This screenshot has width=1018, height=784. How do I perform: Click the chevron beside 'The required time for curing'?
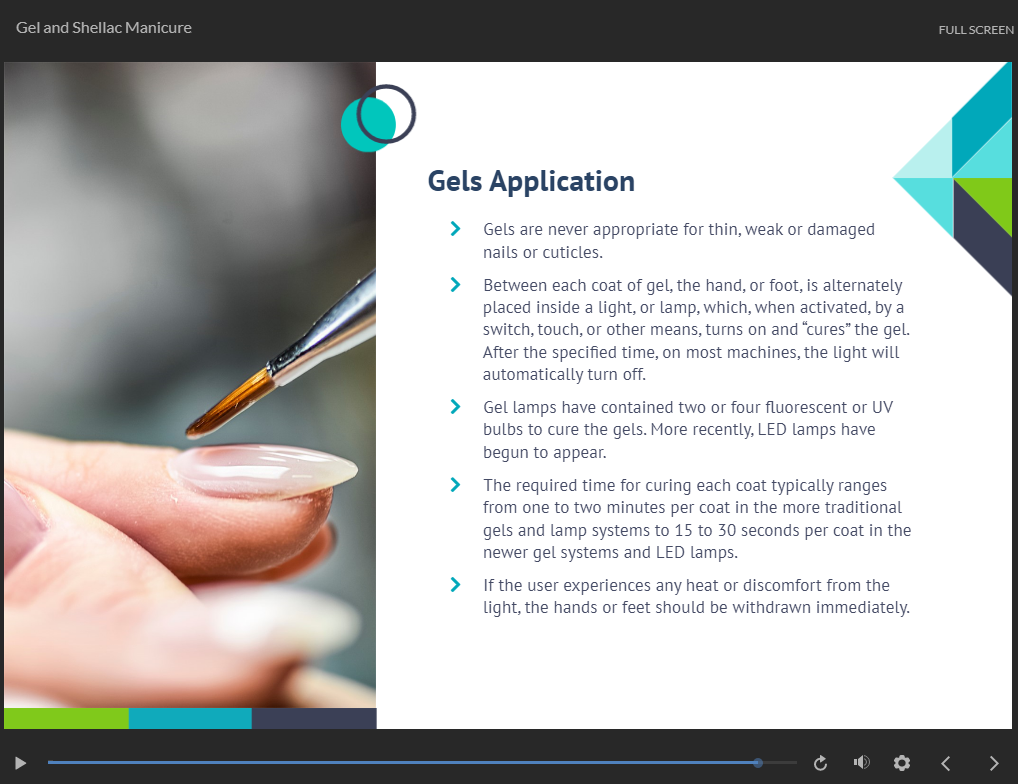point(456,485)
